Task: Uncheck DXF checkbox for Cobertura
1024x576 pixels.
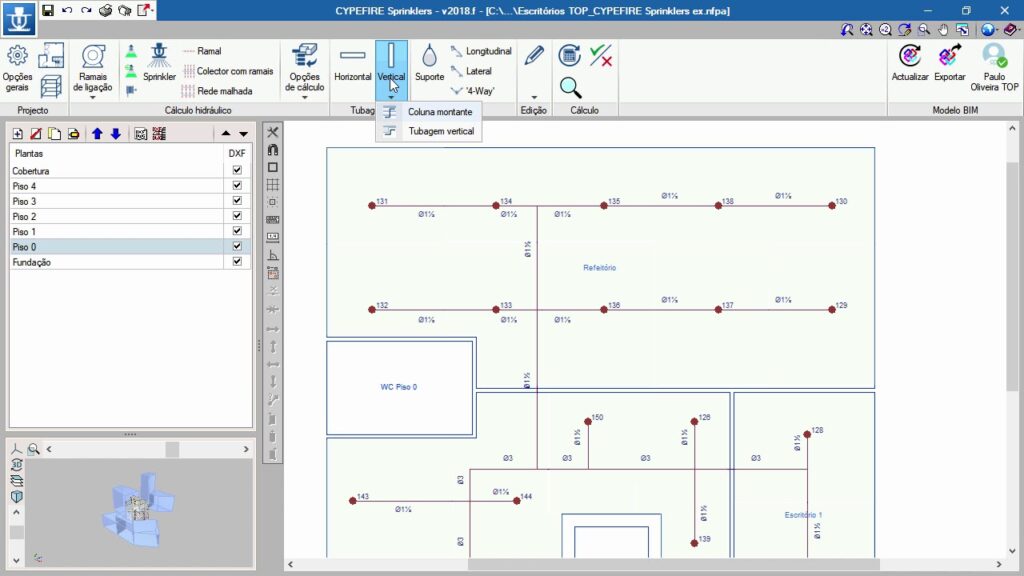Action: point(237,171)
